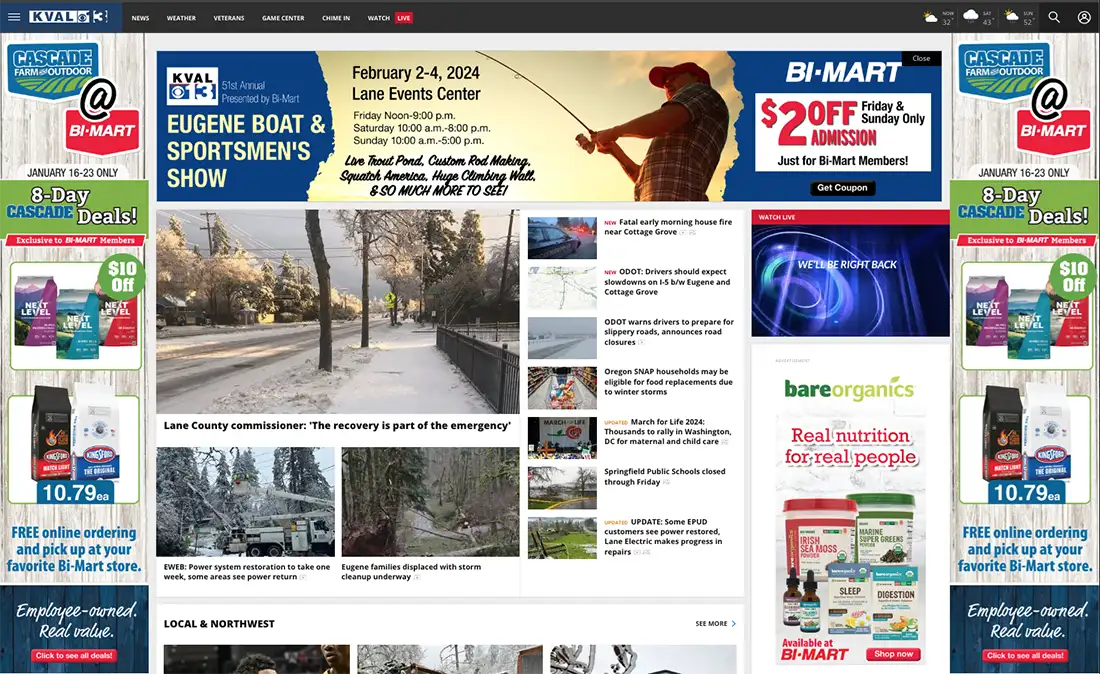Open Fatal early morning house fire story
Image resolution: width=1100 pixels, height=674 pixels.
point(668,227)
